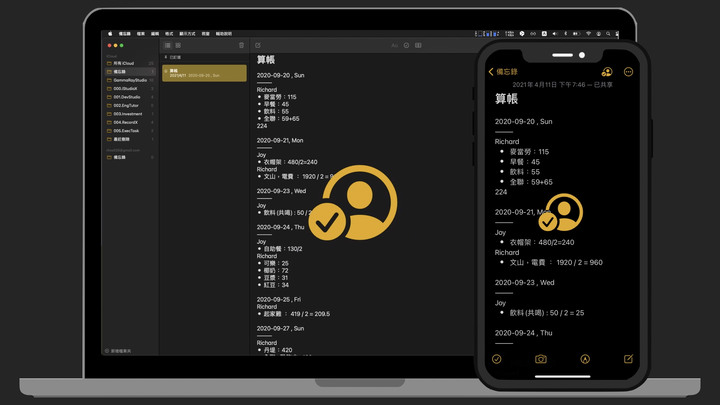720x405 pixels.
Task: Select the GammaRayStudio folder
Action: (x=130, y=80)
